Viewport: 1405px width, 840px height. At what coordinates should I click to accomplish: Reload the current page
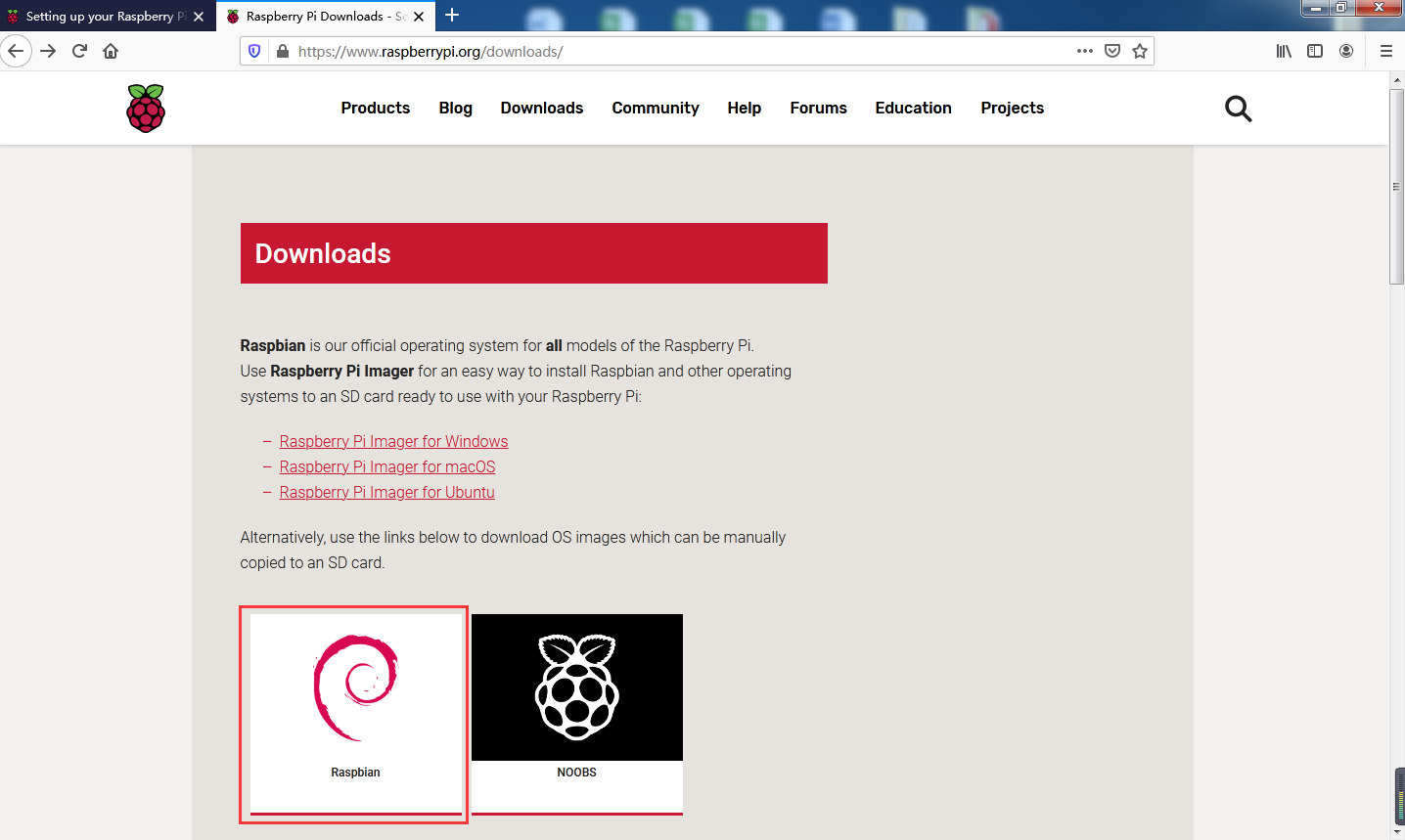pos(79,51)
